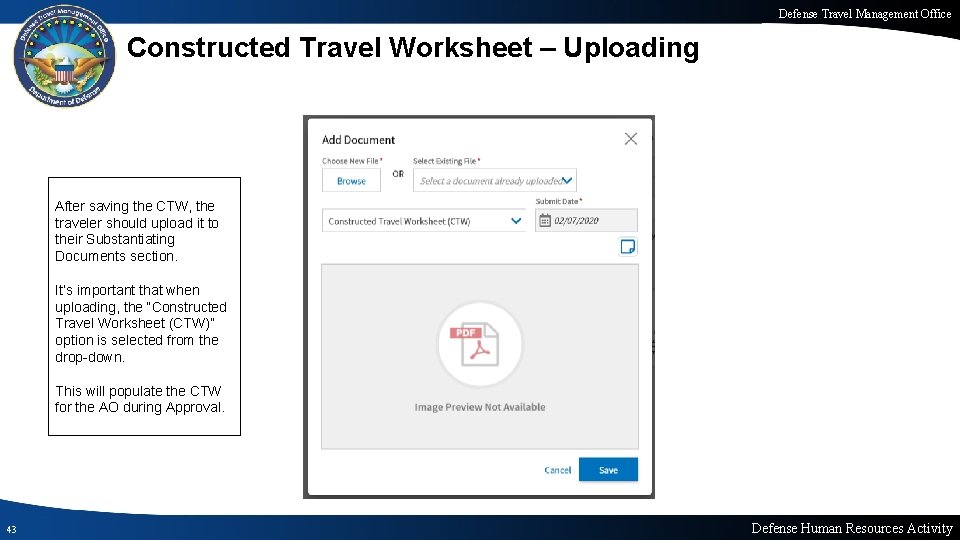Click the PDF file preview icon
960x540 pixels.
(480, 344)
